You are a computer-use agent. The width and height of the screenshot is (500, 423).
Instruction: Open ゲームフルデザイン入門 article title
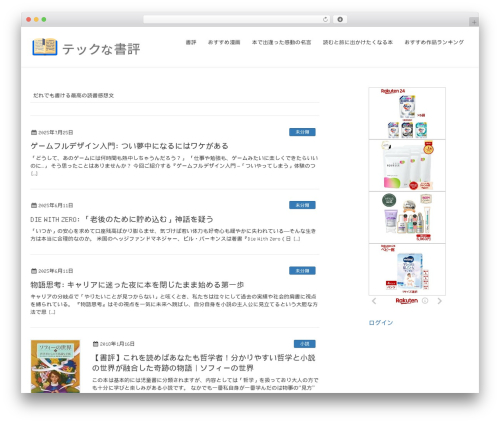pyautogui.click(x=129, y=146)
